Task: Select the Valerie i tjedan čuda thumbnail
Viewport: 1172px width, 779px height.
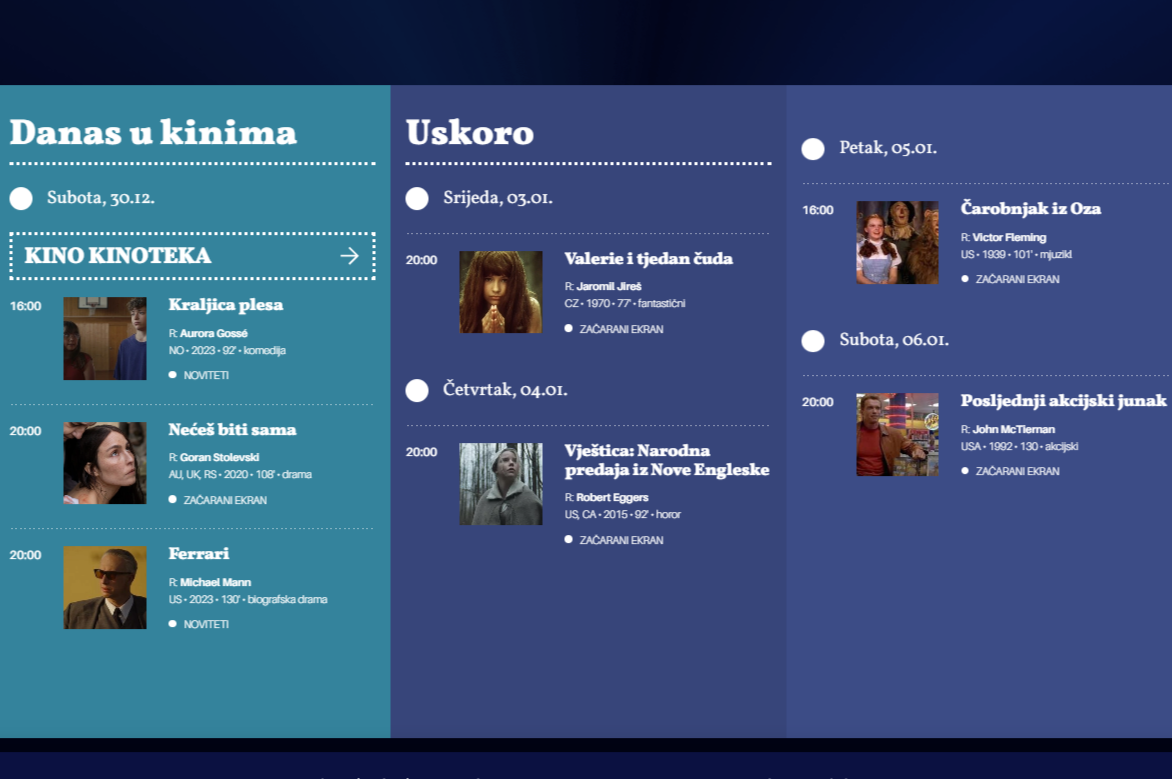Action: point(501,292)
